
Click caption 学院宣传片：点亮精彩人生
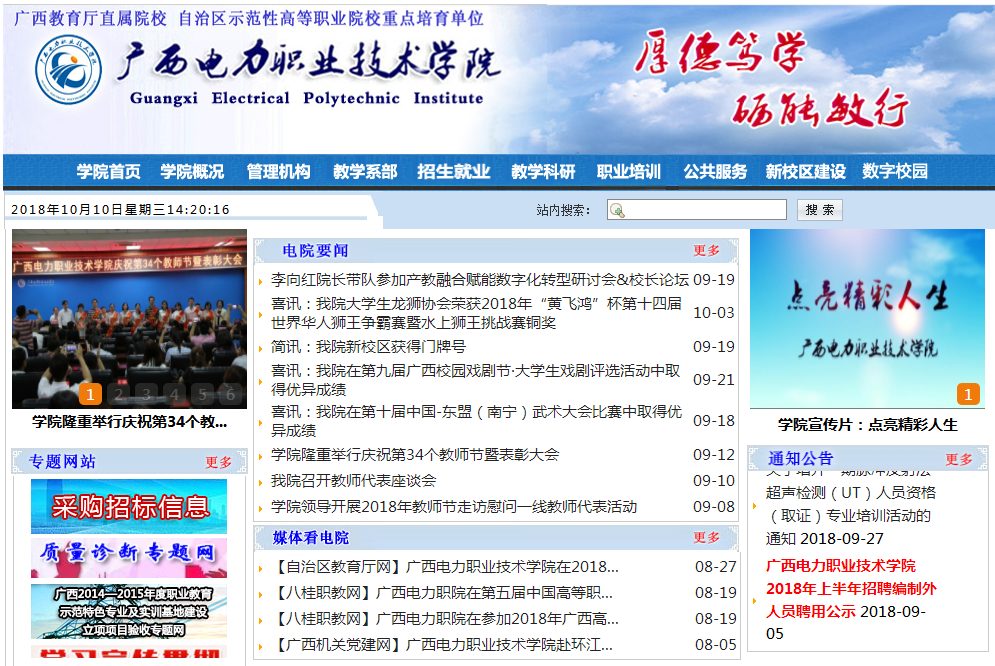click(x=867, y=424)
